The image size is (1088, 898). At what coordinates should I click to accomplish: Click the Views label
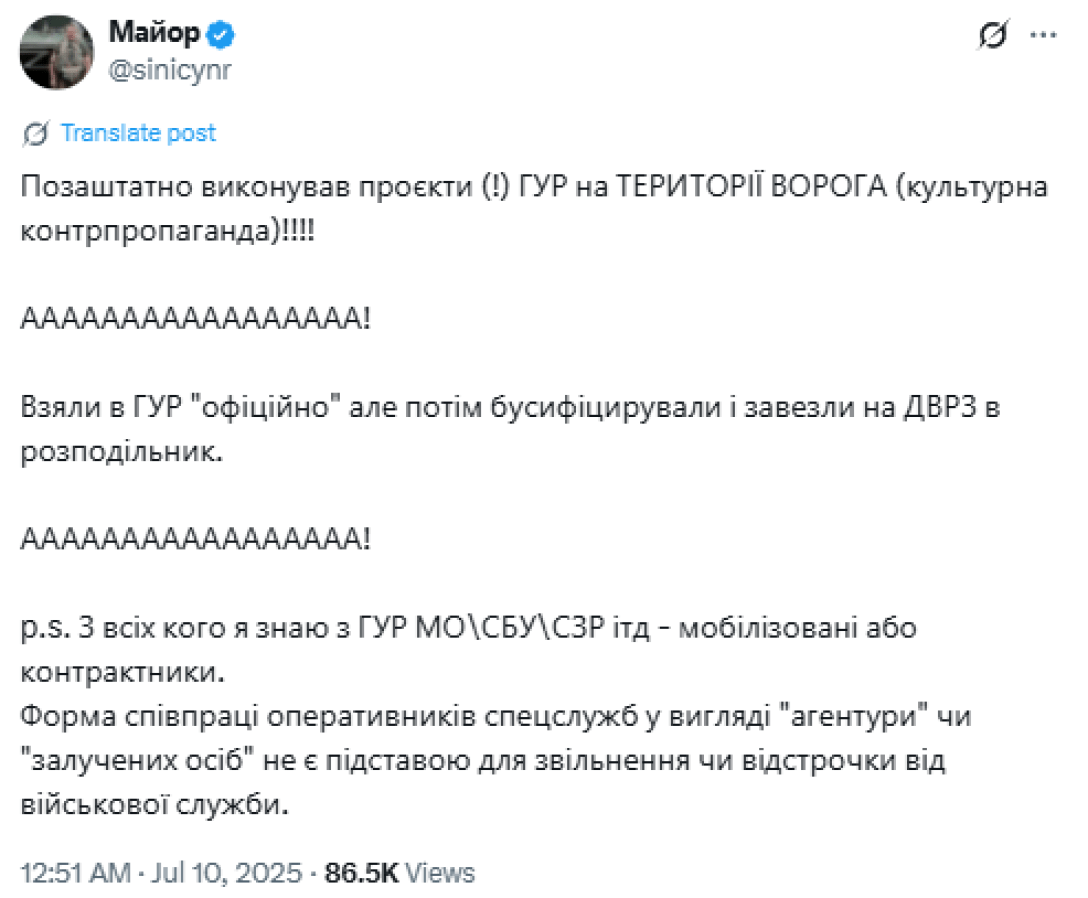tap(440, 872)
